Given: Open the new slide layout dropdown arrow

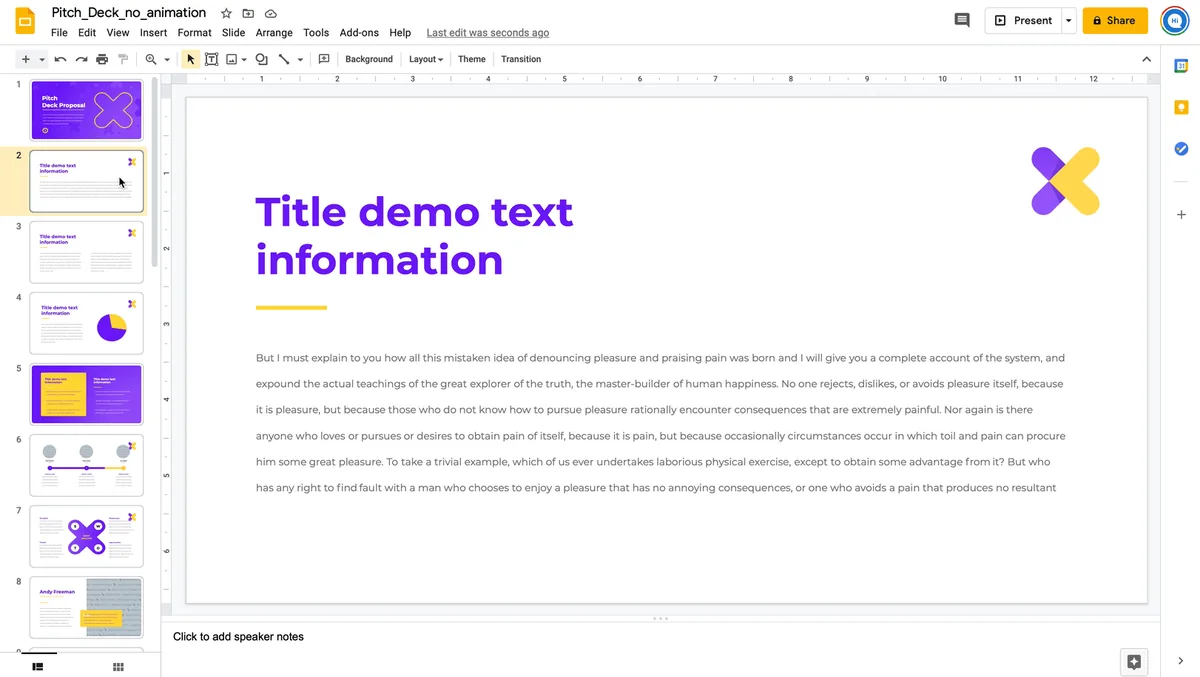Looking at the screenshot, I should [x=42, y=59].
